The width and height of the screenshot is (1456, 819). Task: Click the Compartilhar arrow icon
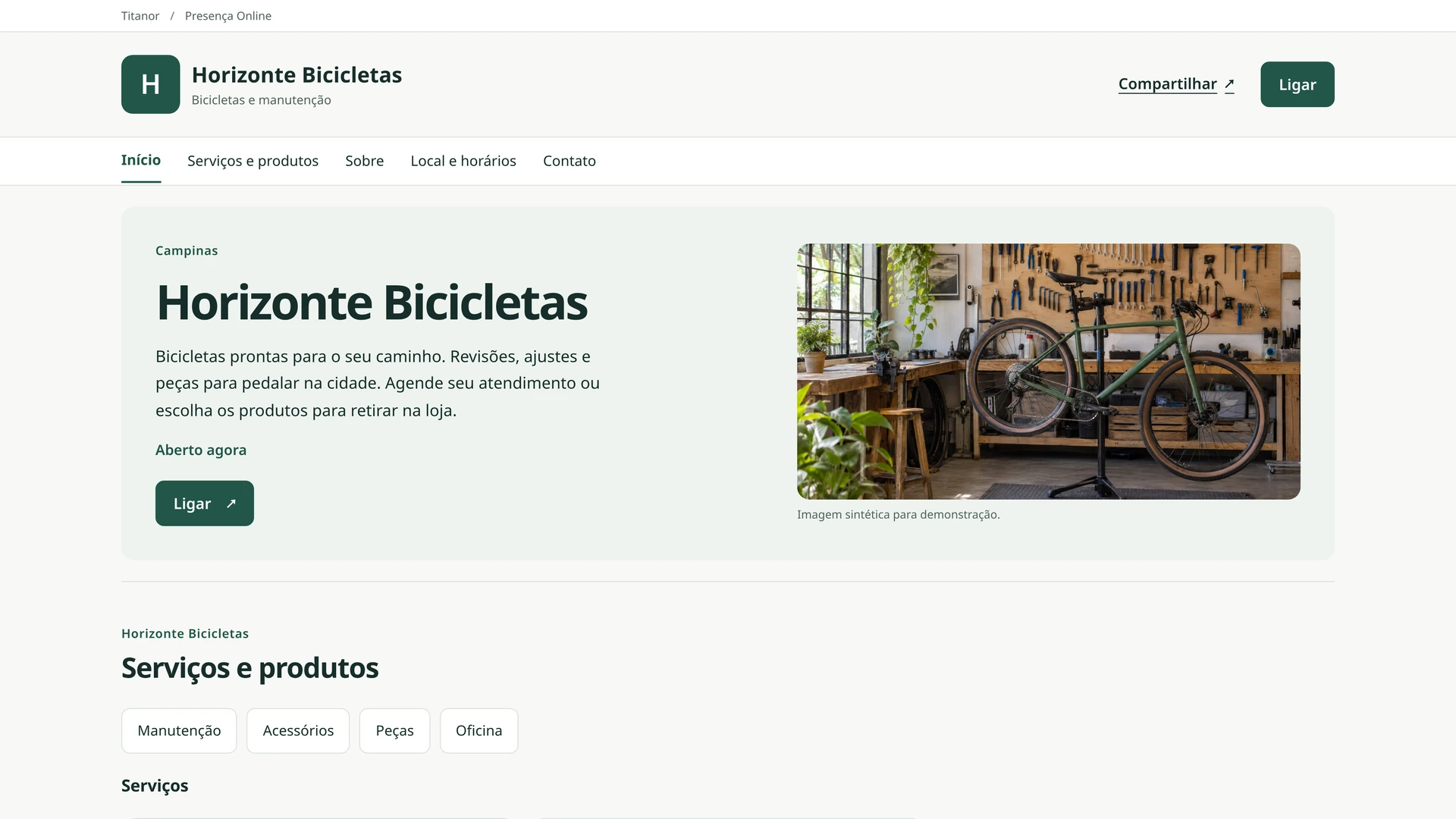point(1229,84)
